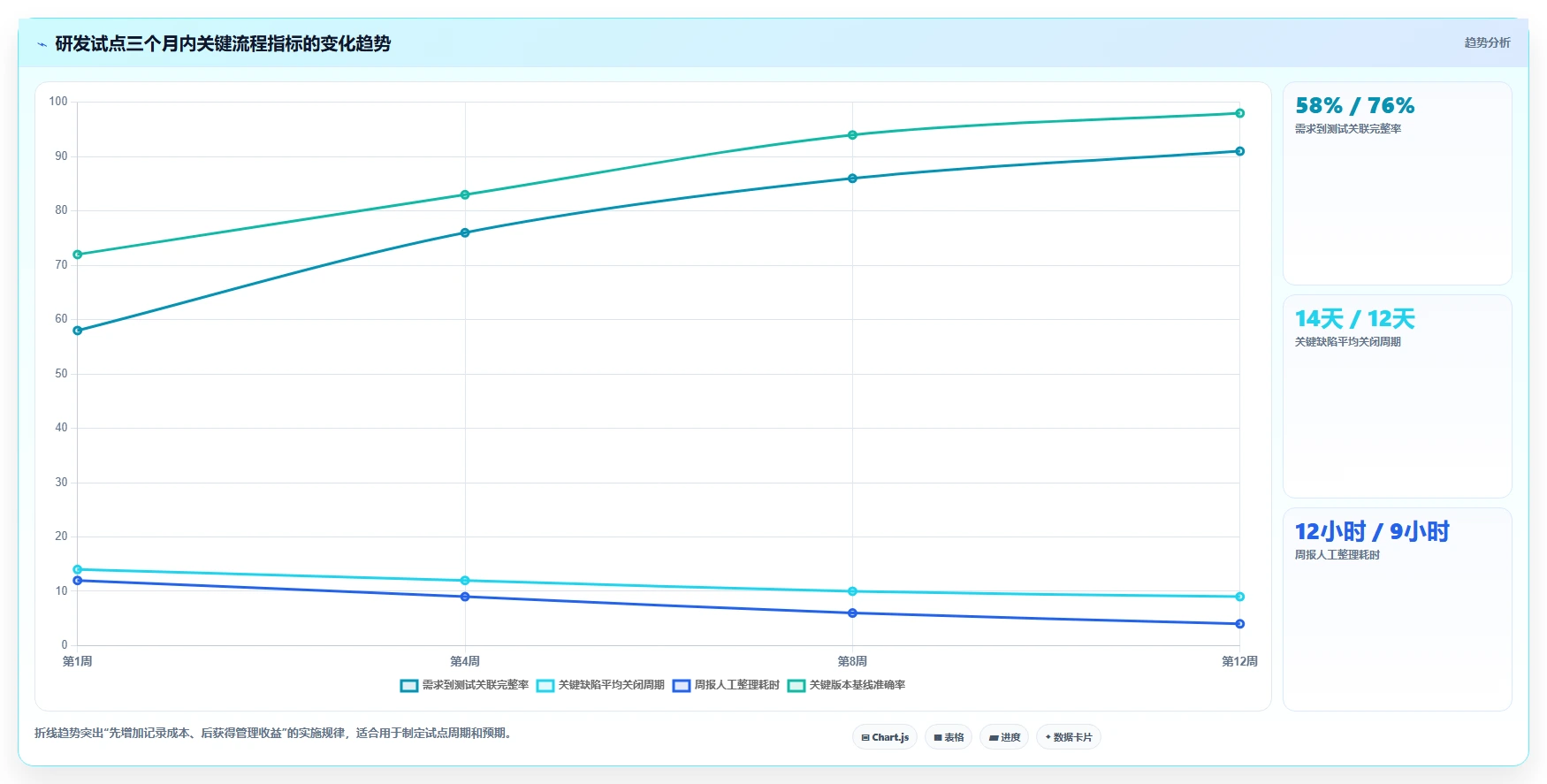The image size is (1547, 784).
Task: Select the 需求到测试关联完整率 data point at 第1周
Action: pos(78,331)
